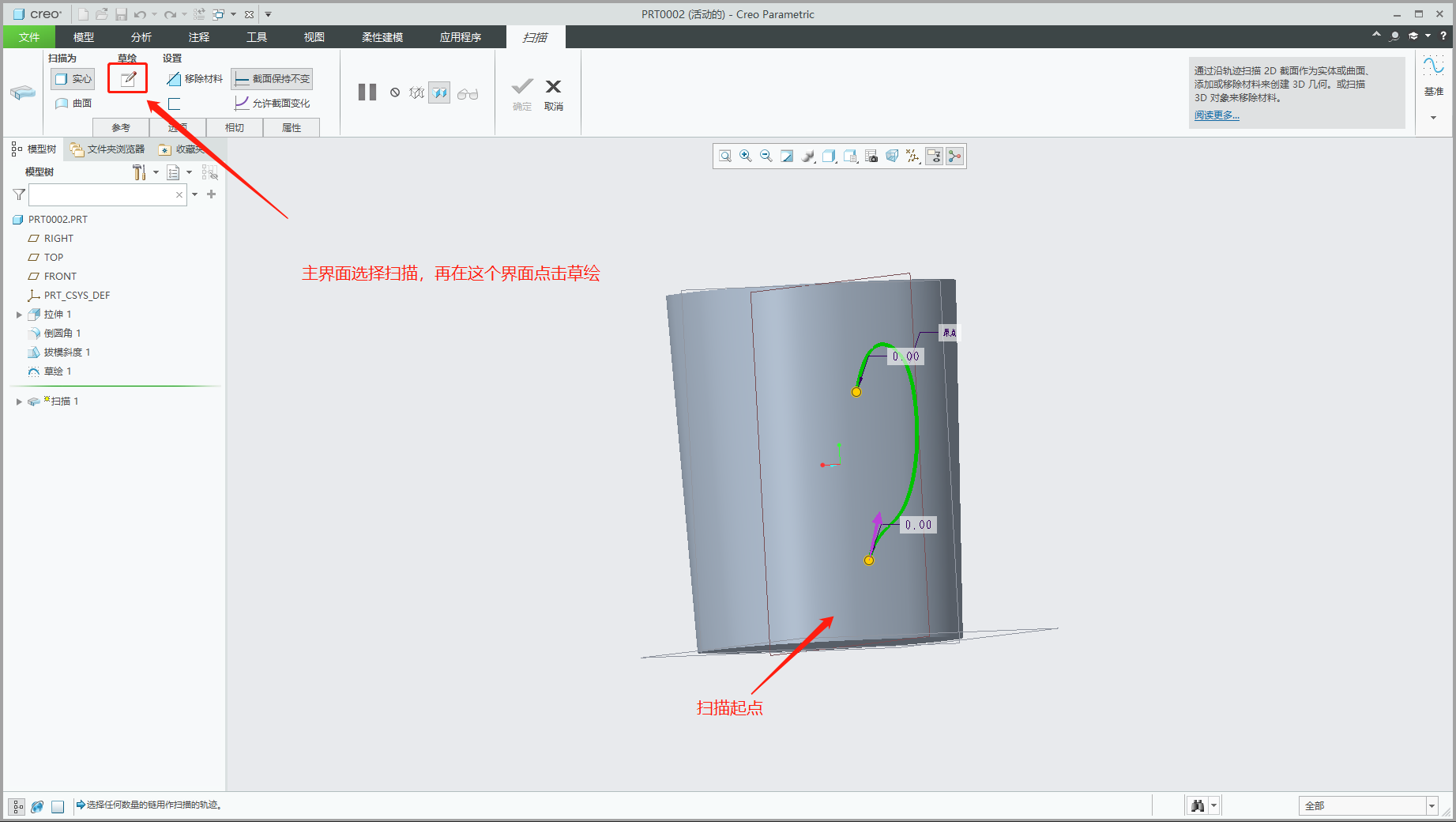1456x822 pixels.
Task: Click the Regenerate icon in quick access toolbar
Action: pyautogui.click(x=199, y=14)
